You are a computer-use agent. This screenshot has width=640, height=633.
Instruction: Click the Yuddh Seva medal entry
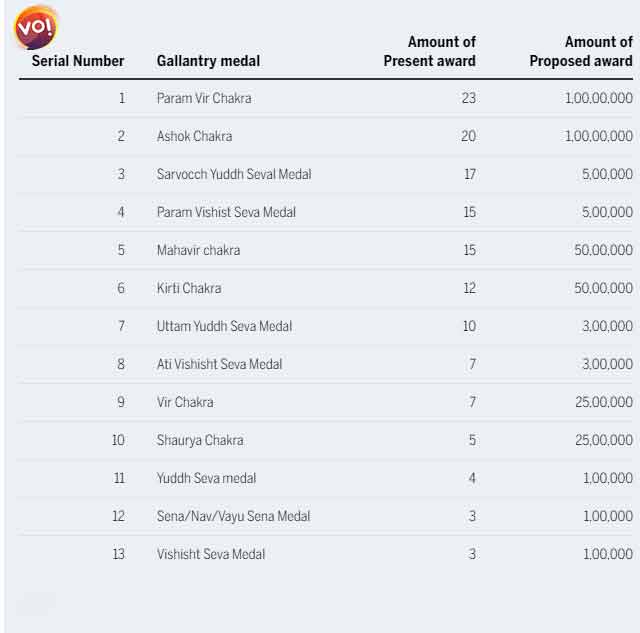coord(206,478)
